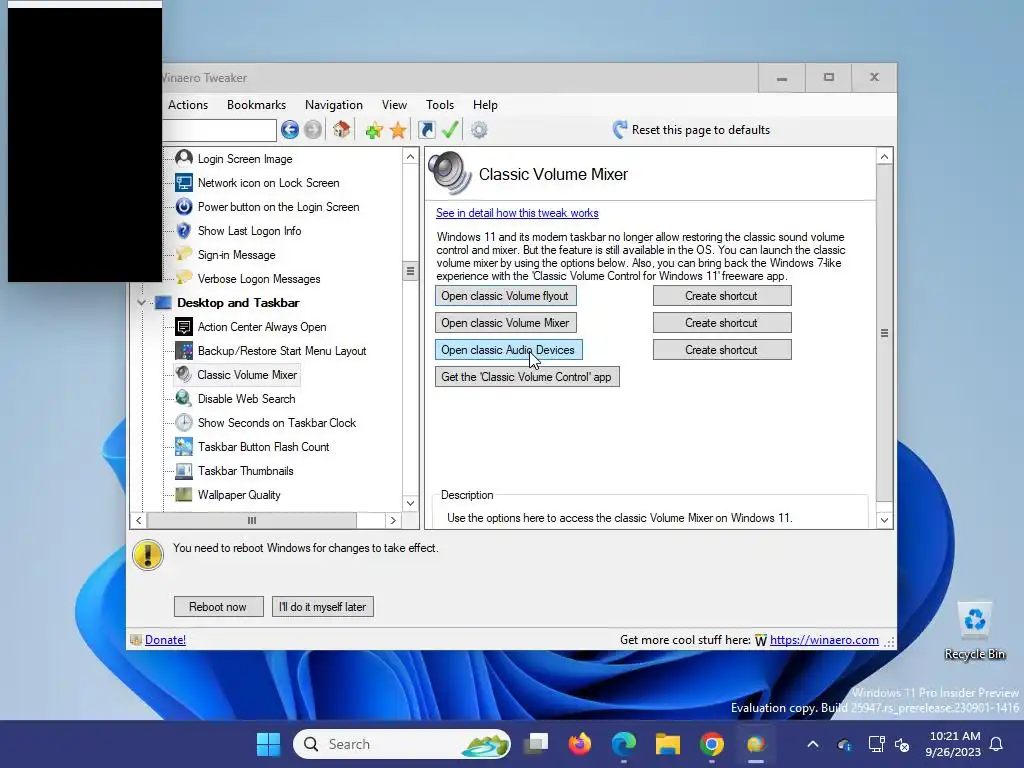Click details pane scroll up arrow
Image resolution: width=1024 pixels, height=768 pixels.
pos(884,157)
